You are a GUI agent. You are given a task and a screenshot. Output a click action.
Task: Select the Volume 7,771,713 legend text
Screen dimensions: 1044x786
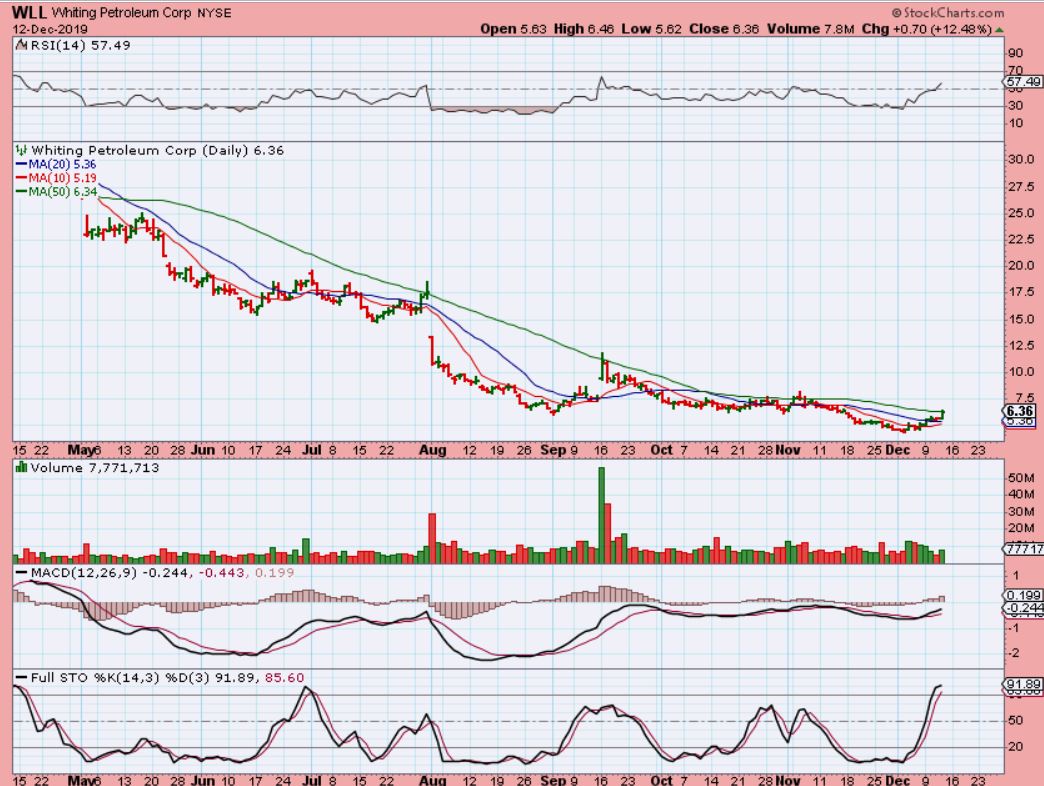(95, 468)
